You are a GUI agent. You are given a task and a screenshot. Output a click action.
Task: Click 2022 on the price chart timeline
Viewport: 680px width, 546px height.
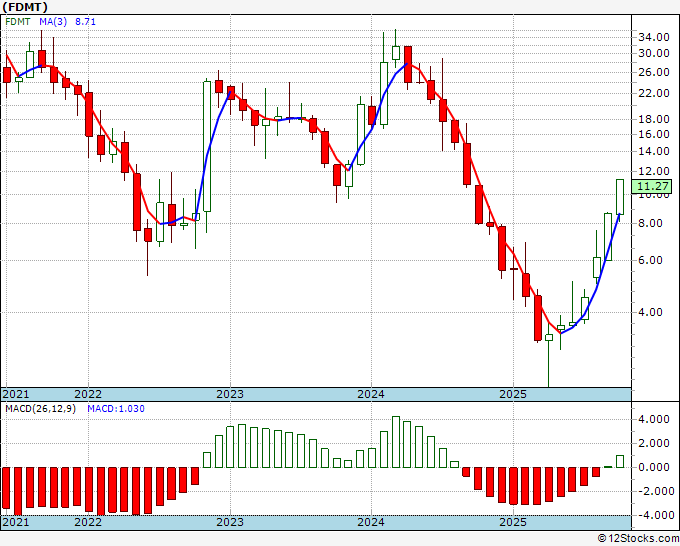[x=88, y=394]
